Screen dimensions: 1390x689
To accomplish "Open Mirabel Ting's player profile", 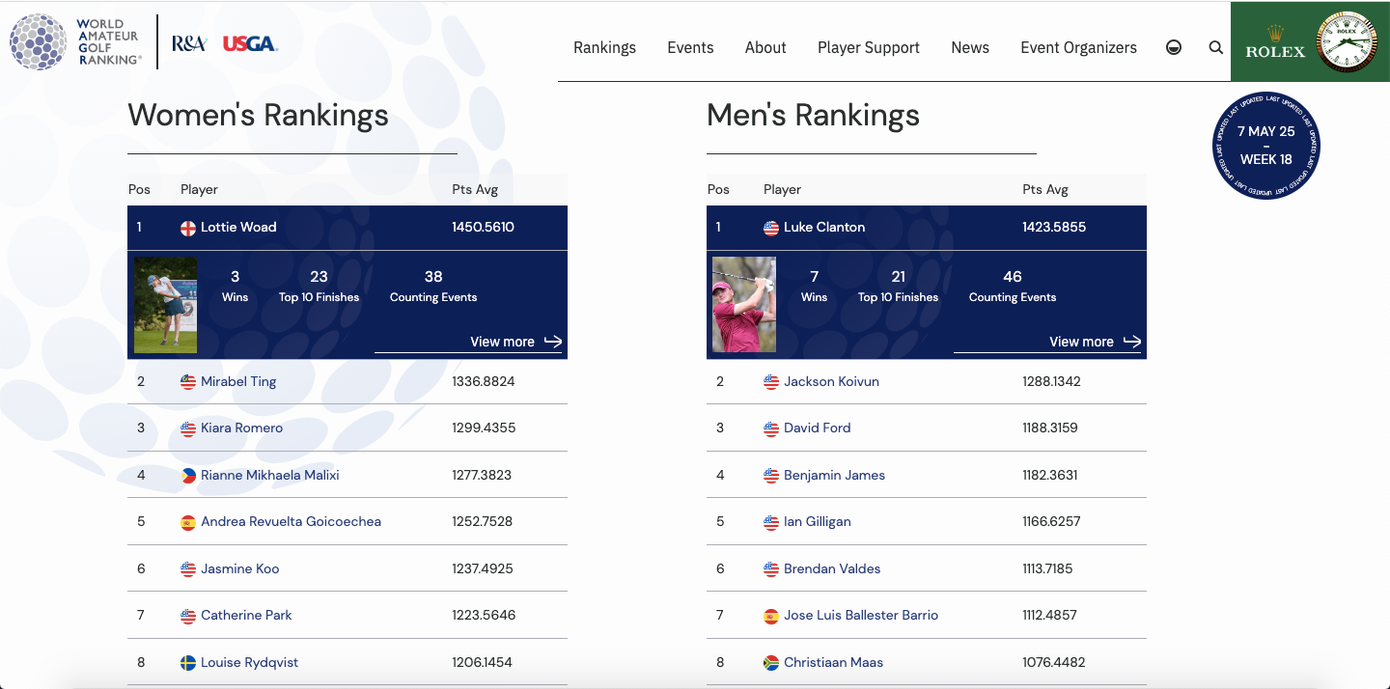I will (x=238, y=382).
